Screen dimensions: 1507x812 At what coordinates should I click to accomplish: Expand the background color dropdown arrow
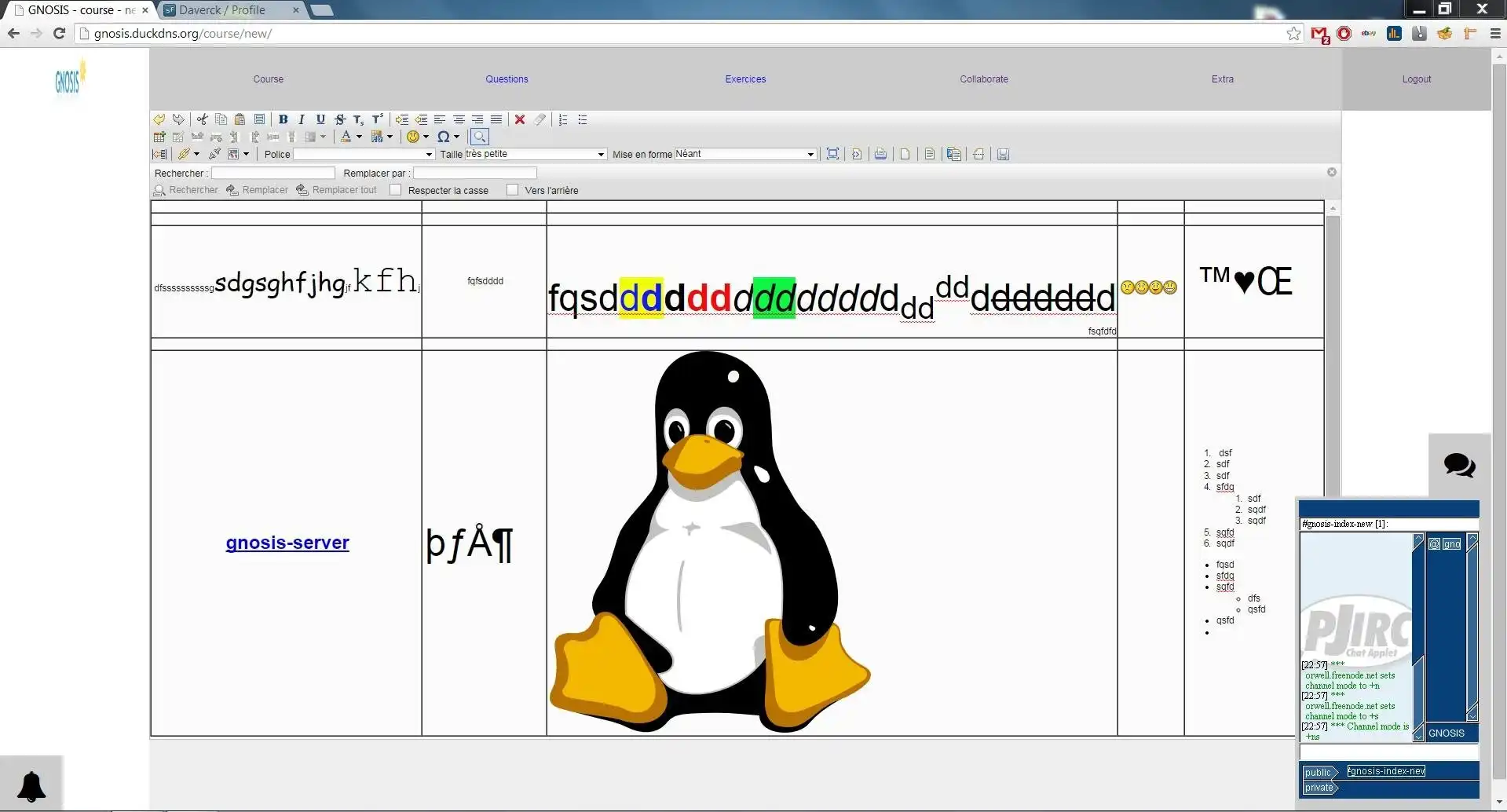click(390, 137)
